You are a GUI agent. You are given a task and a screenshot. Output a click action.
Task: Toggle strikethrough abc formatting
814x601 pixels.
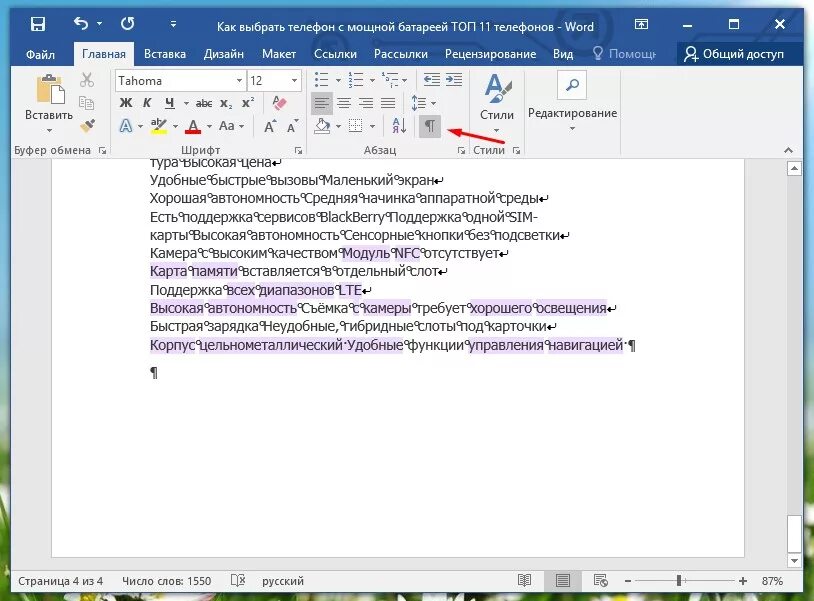[204, 103]
